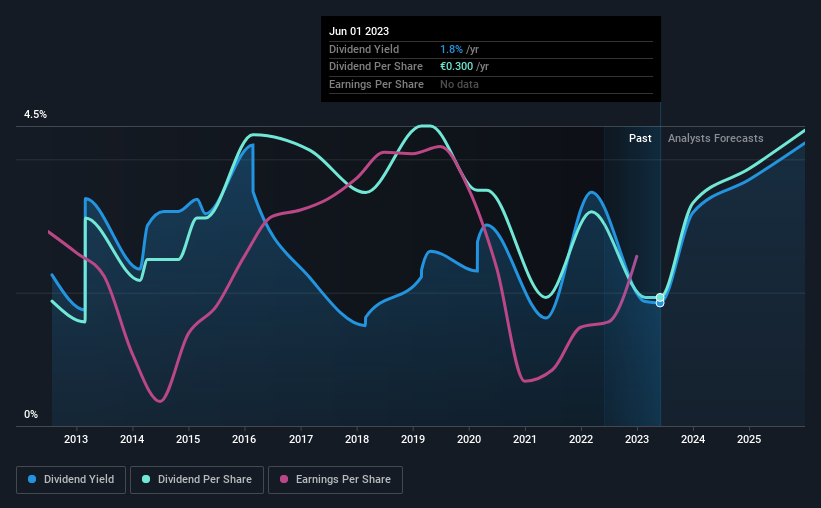The width and height of the screenshot is (821, 508).
Task: Click the blue data point marker at Jun 2023
Action: pyautogui.click(x=660, y=303)
